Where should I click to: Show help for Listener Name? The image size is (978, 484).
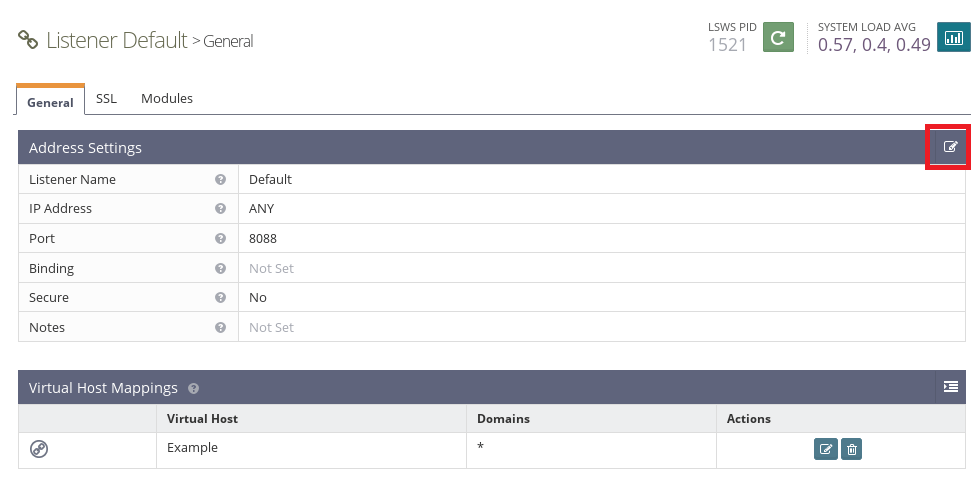220,180
